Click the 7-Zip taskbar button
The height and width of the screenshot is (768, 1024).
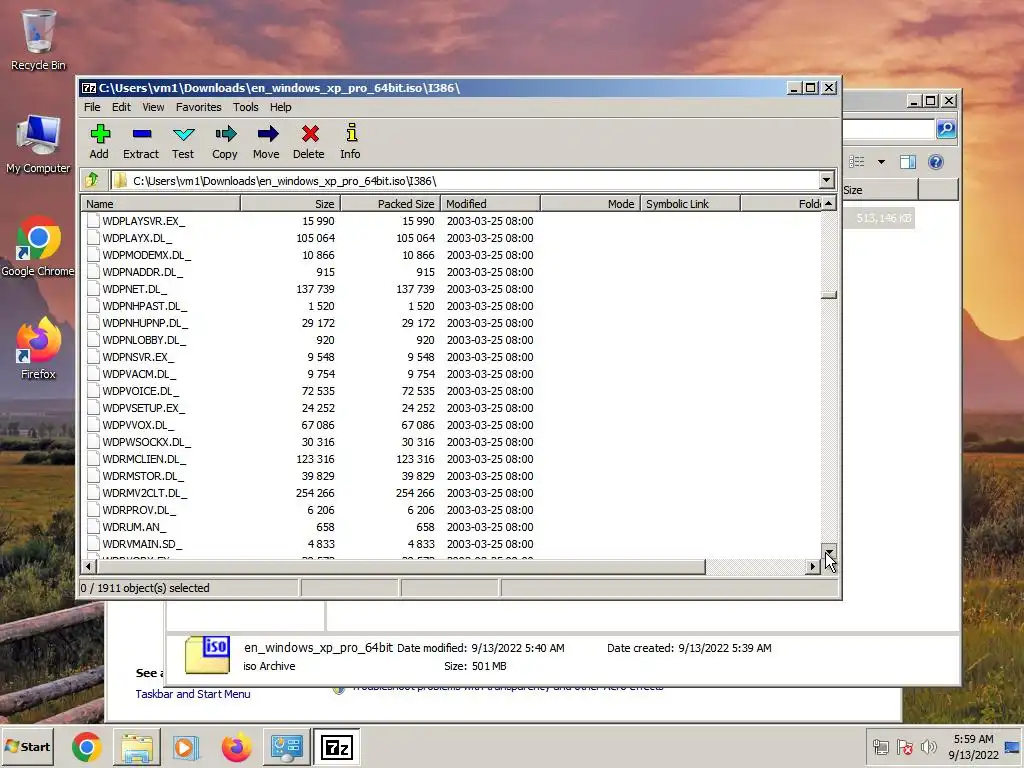pyautogui.click(x=336, y=747)
